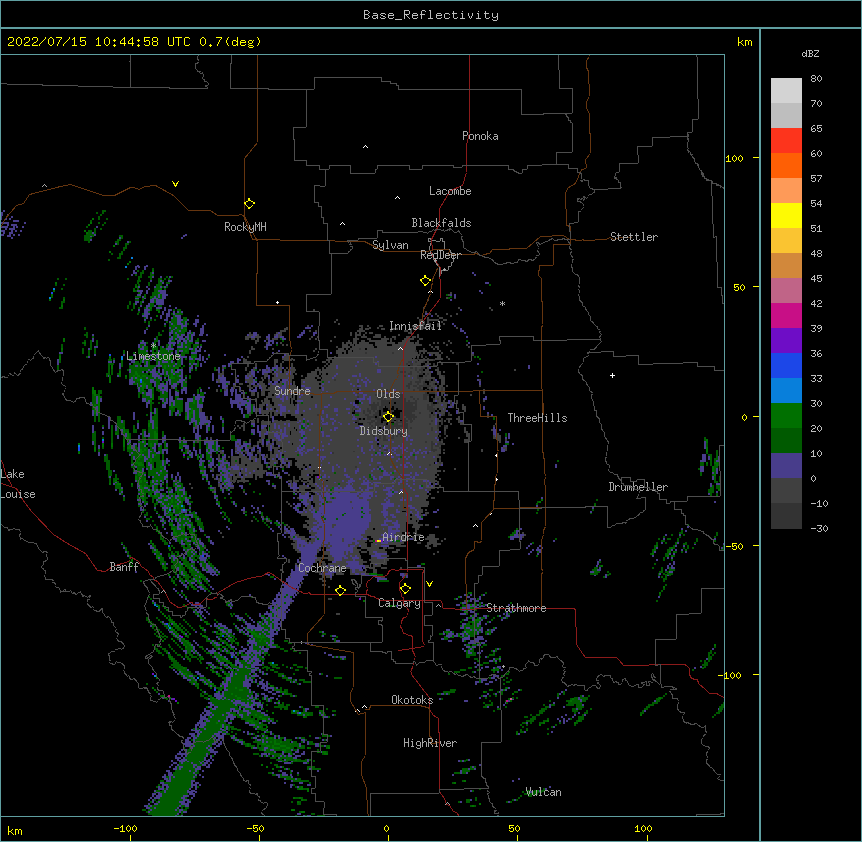Select the yellow diamond marker near RockyMH
Viewport: 862px width, 842px height.
click(249, 204)
